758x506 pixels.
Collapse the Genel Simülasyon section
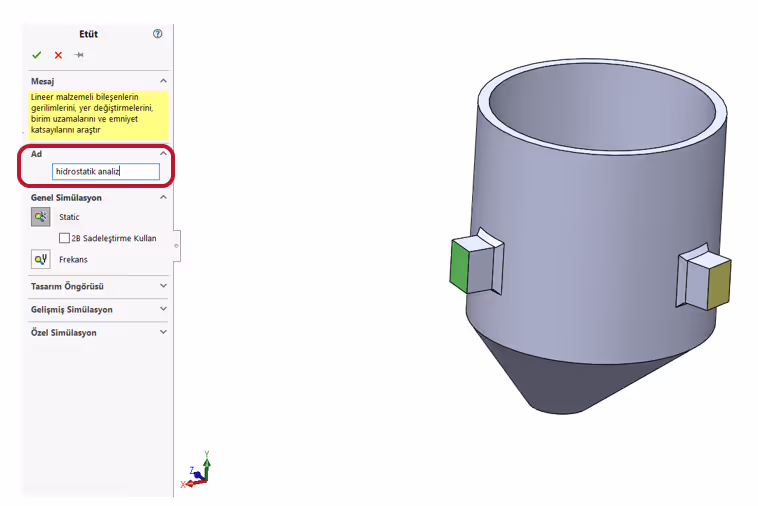(x=163, y=197)
